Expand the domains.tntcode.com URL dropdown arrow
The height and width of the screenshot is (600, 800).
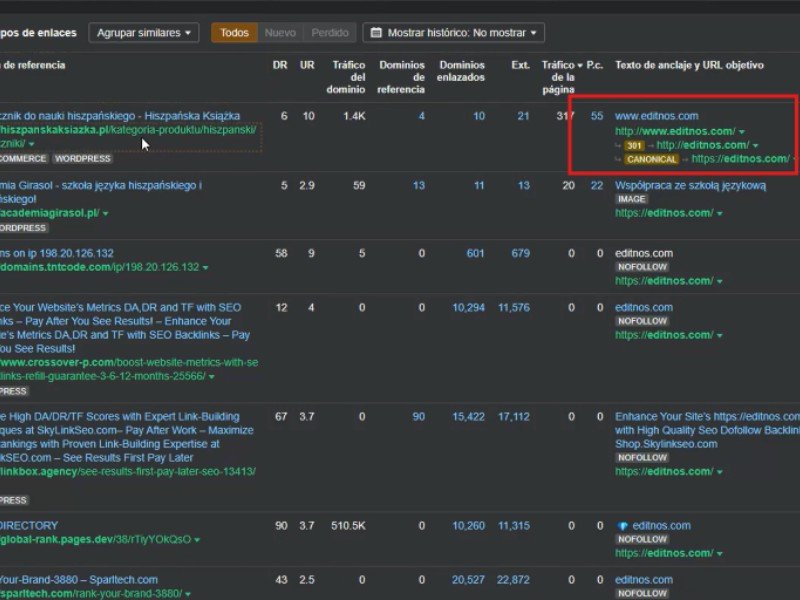click(x=206, y=267)
